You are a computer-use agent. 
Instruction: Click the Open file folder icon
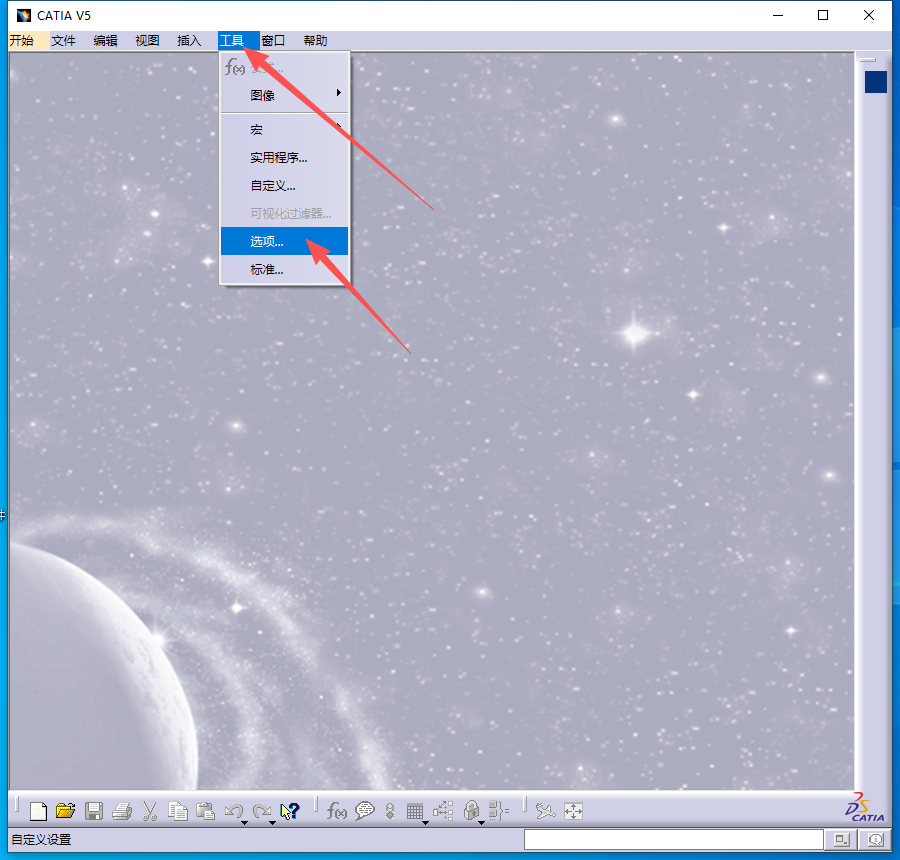tap(66, 811)
